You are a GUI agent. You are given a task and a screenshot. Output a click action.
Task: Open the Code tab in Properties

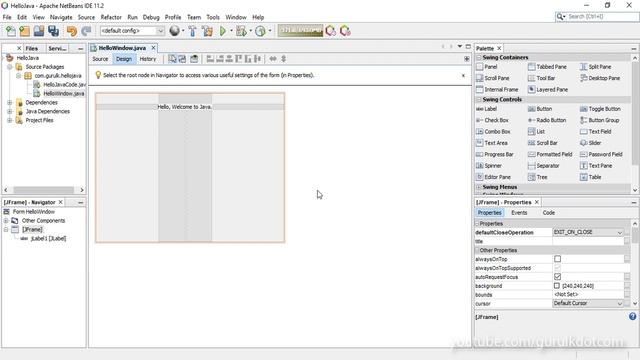[549, 213]
